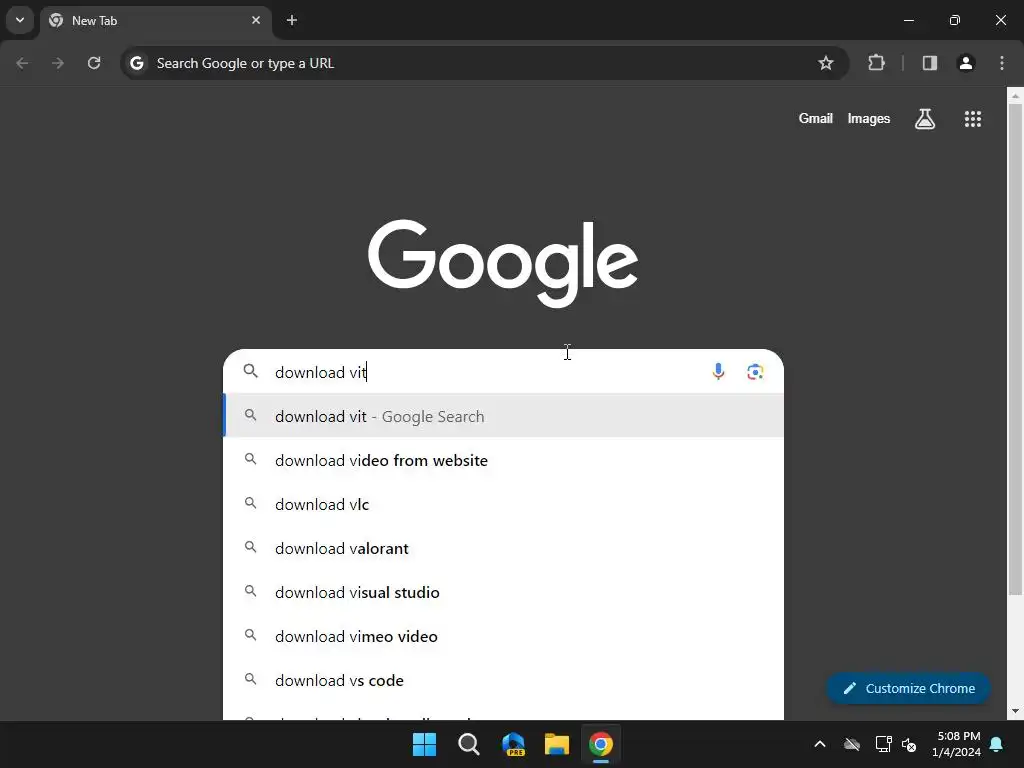The width and height of the screenshot is (1024, 768).
Task: Open the Chrome profile avatar
Action: (x=966, y=63)
